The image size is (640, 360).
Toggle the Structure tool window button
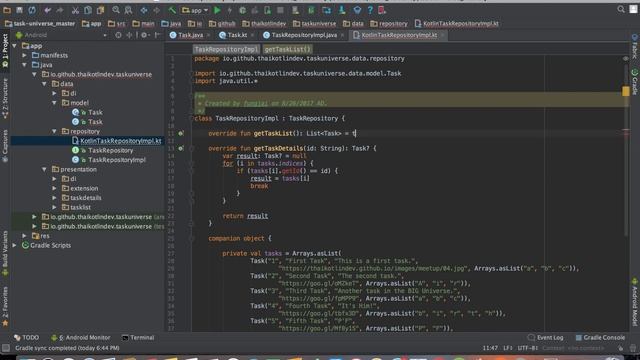point(5,98)
